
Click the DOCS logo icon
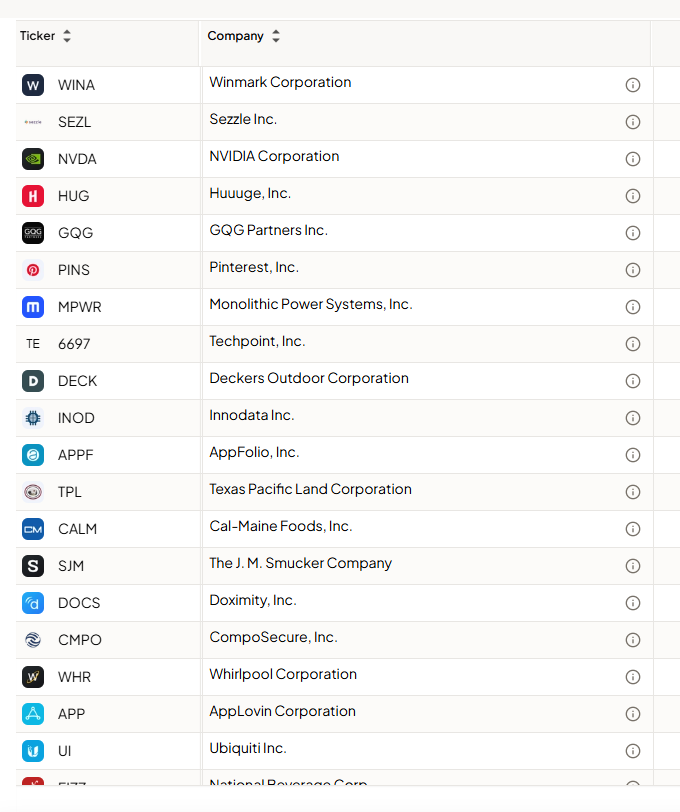(x=33, y=603)
